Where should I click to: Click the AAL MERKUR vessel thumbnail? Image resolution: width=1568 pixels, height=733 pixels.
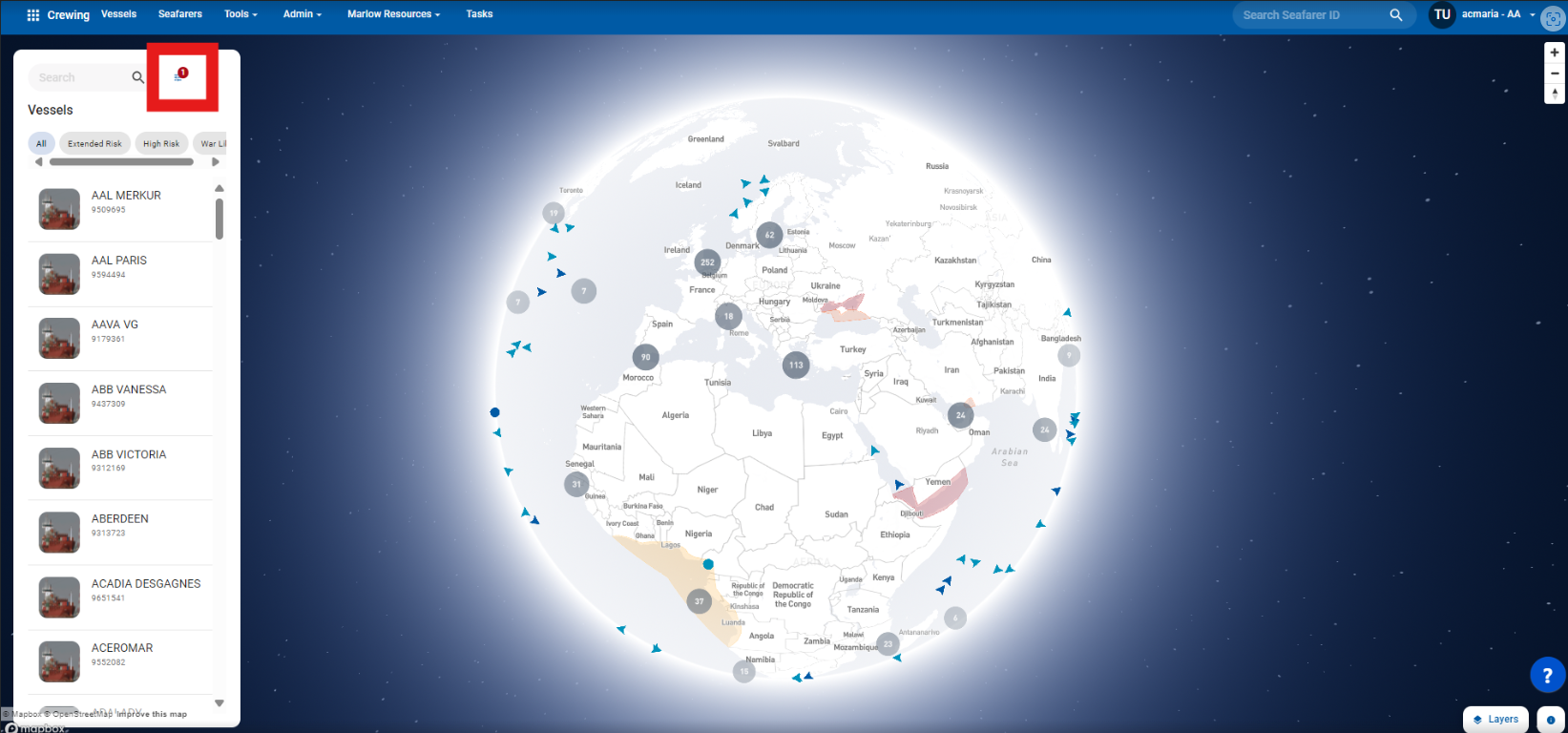pos(59,209)
